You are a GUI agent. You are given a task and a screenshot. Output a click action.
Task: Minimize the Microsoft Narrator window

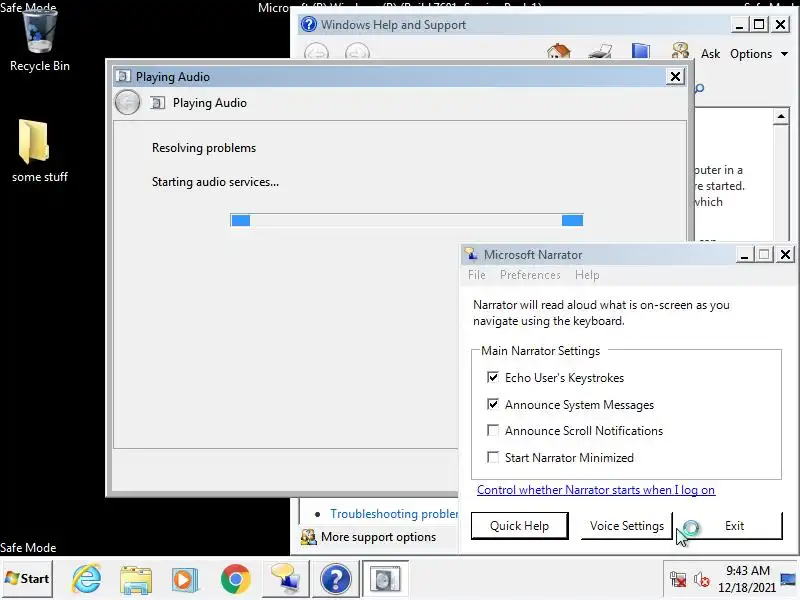click(x=744, y=254)
